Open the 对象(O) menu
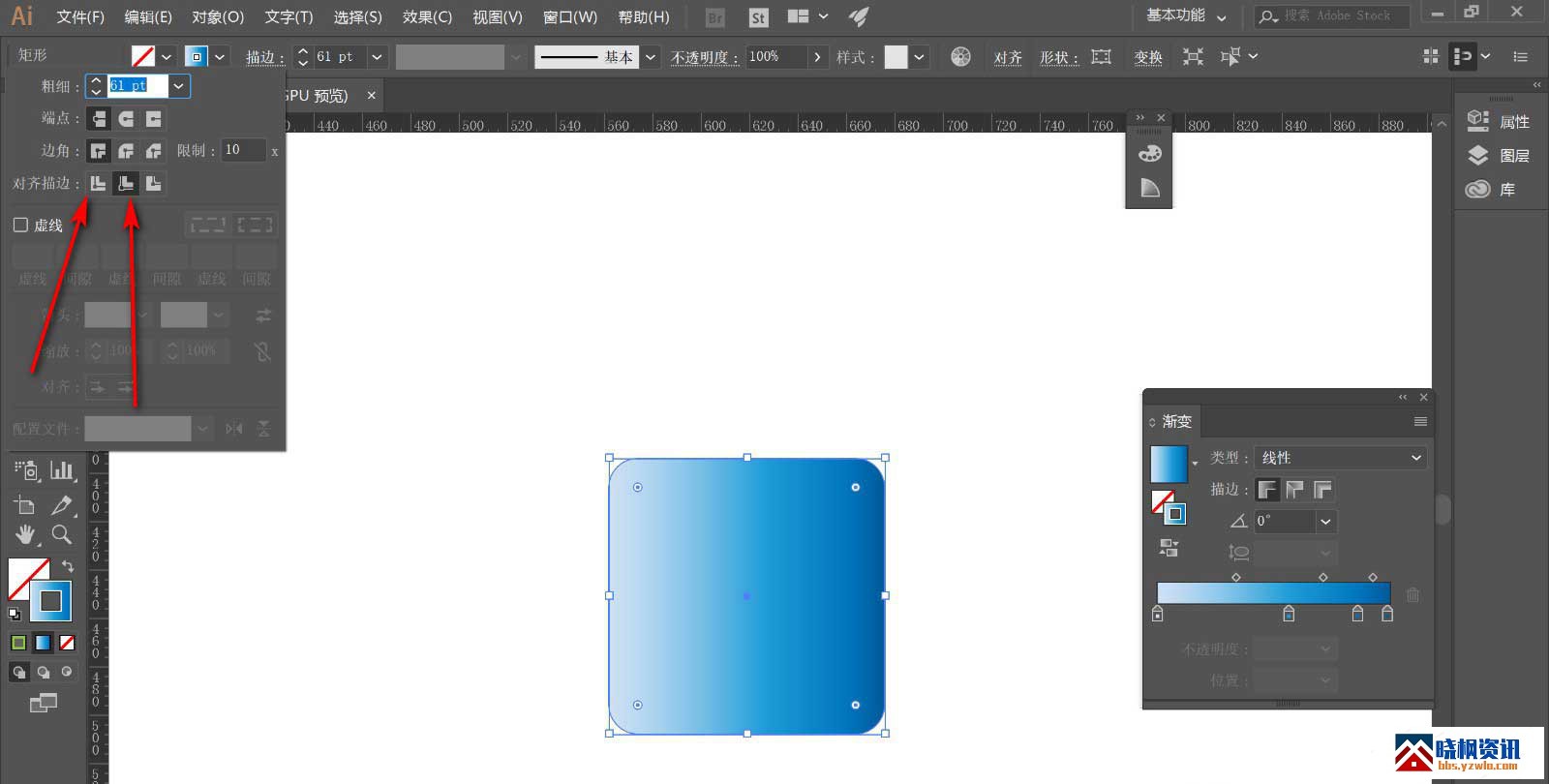This screenshot has width=1549, height=784. (x=218, y=16)
